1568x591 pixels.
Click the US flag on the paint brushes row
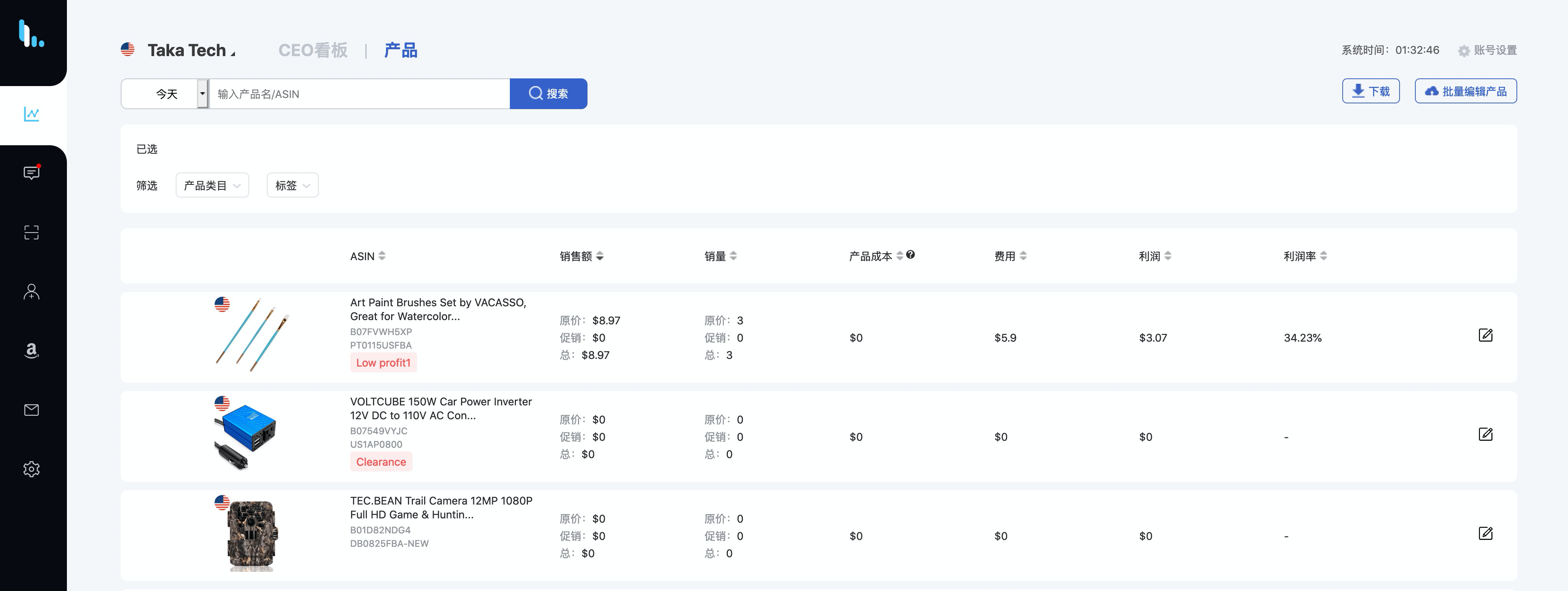point(222,304)
